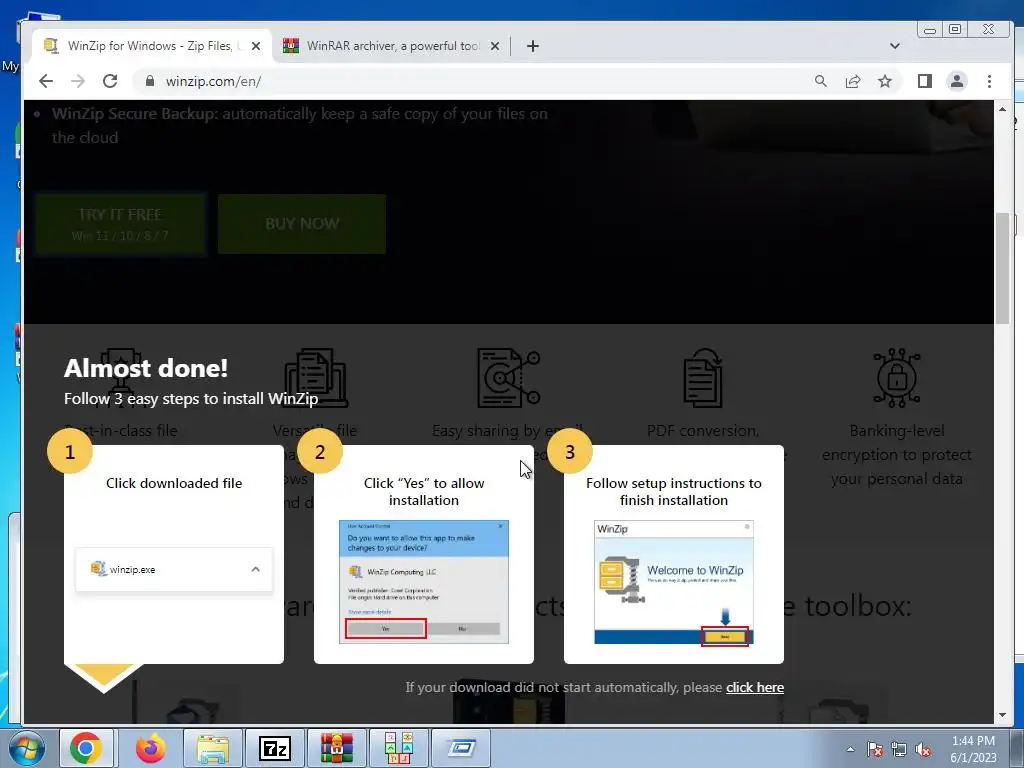The height and width of the screenshot is (768, 1024).
Task: Click the encryption padlock feature icon
Action: coord(897,377)
